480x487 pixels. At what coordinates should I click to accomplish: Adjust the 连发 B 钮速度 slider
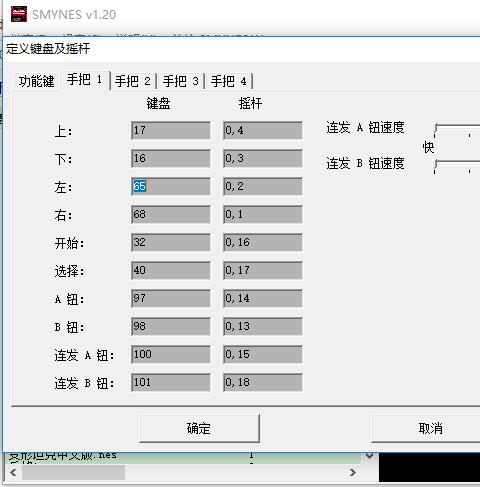click(457, 166)
